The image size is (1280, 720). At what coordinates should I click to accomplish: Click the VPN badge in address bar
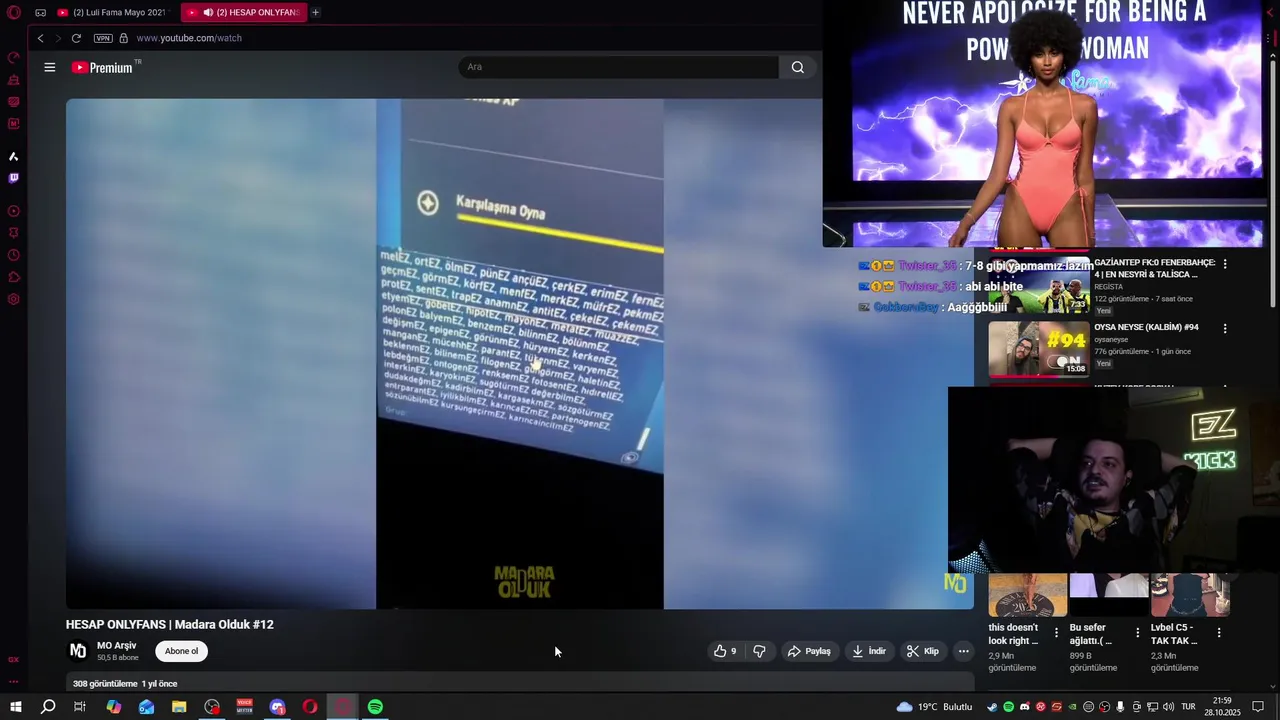click(x=103, y=38)
